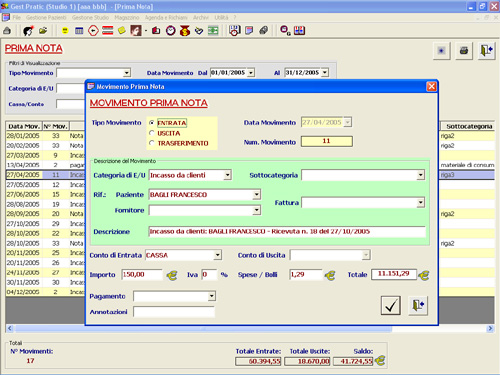Click the euro icon beside Saldo total
500x375 pixels.
click(x=380, y=361)
